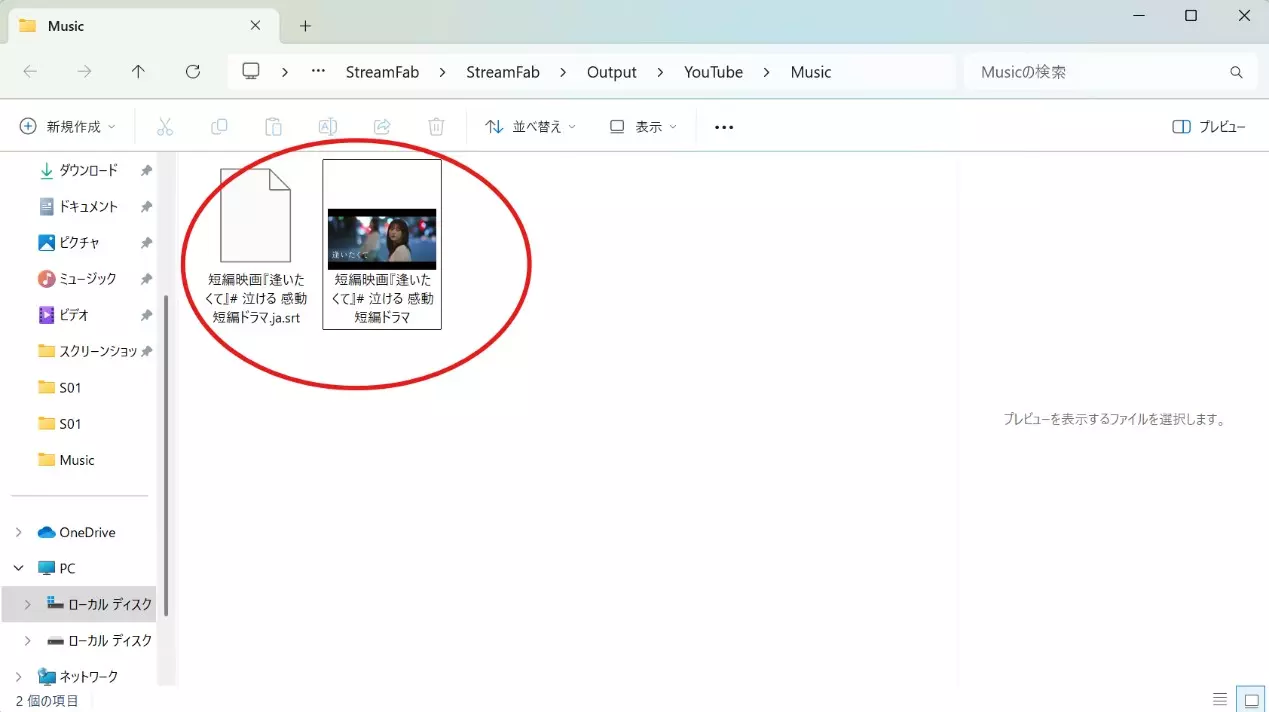
Task: Click the Musicの検索 search box
Action: click(1109, 72)
